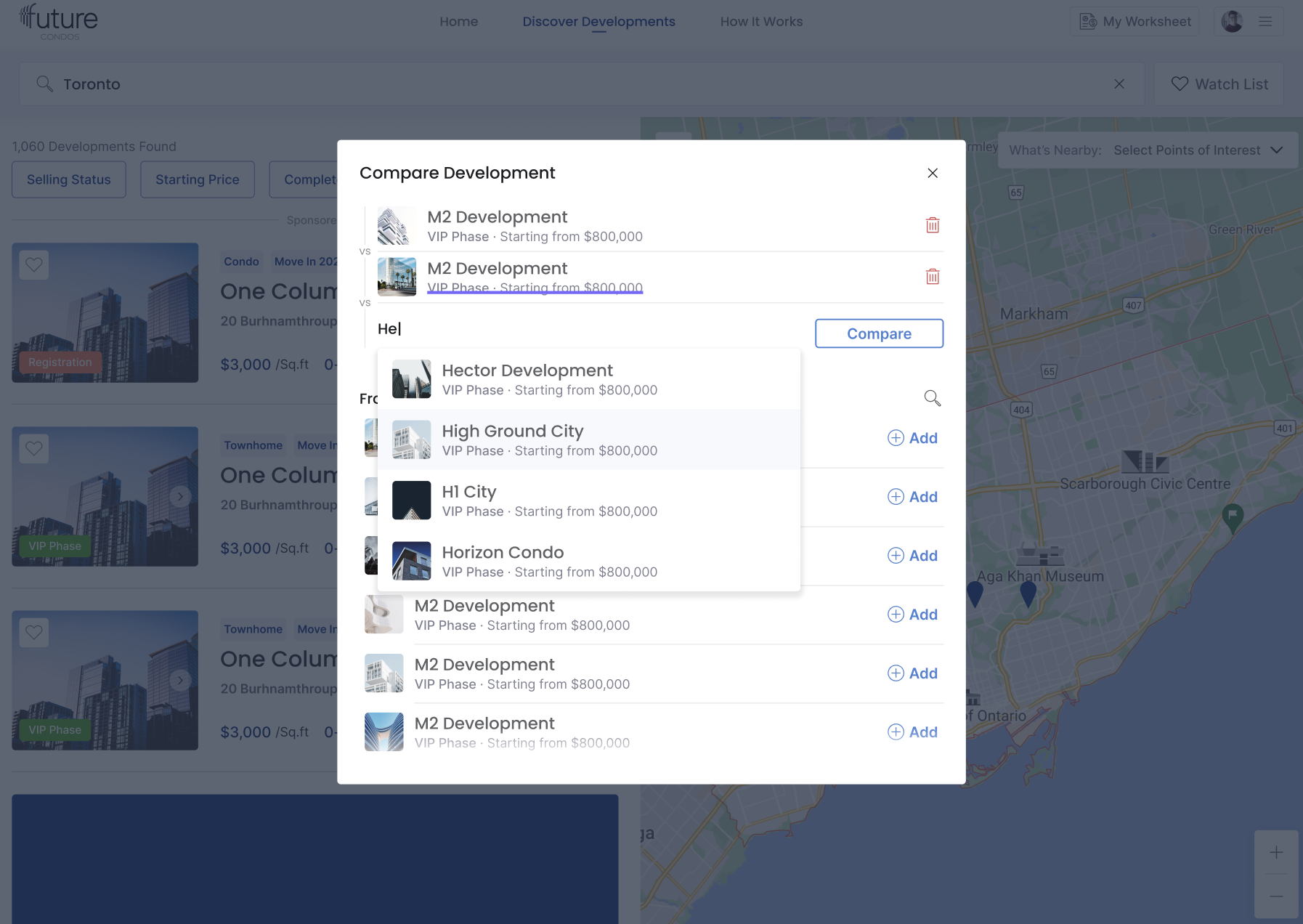Screen dimensions: 1303x924
Task: Click Add beside the H1 City suggestion
Action: (x=913, y=497)
